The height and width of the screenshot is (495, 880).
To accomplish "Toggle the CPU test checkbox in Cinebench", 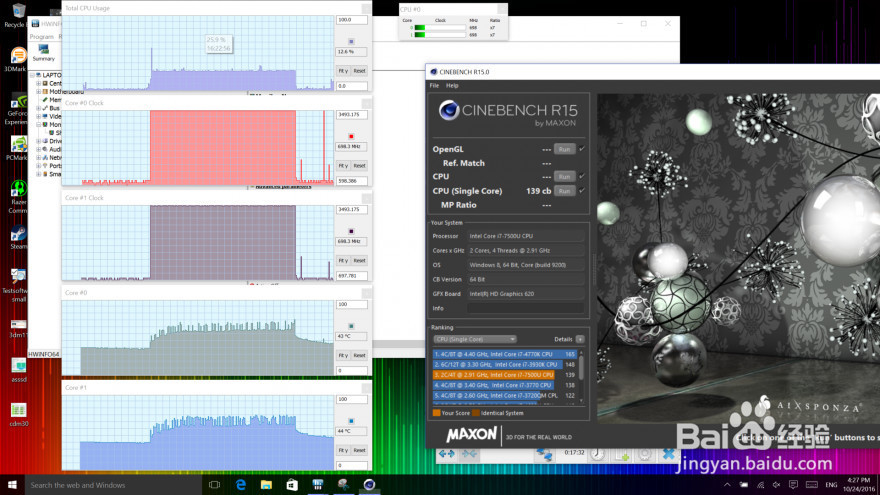I will coord(581,176).
